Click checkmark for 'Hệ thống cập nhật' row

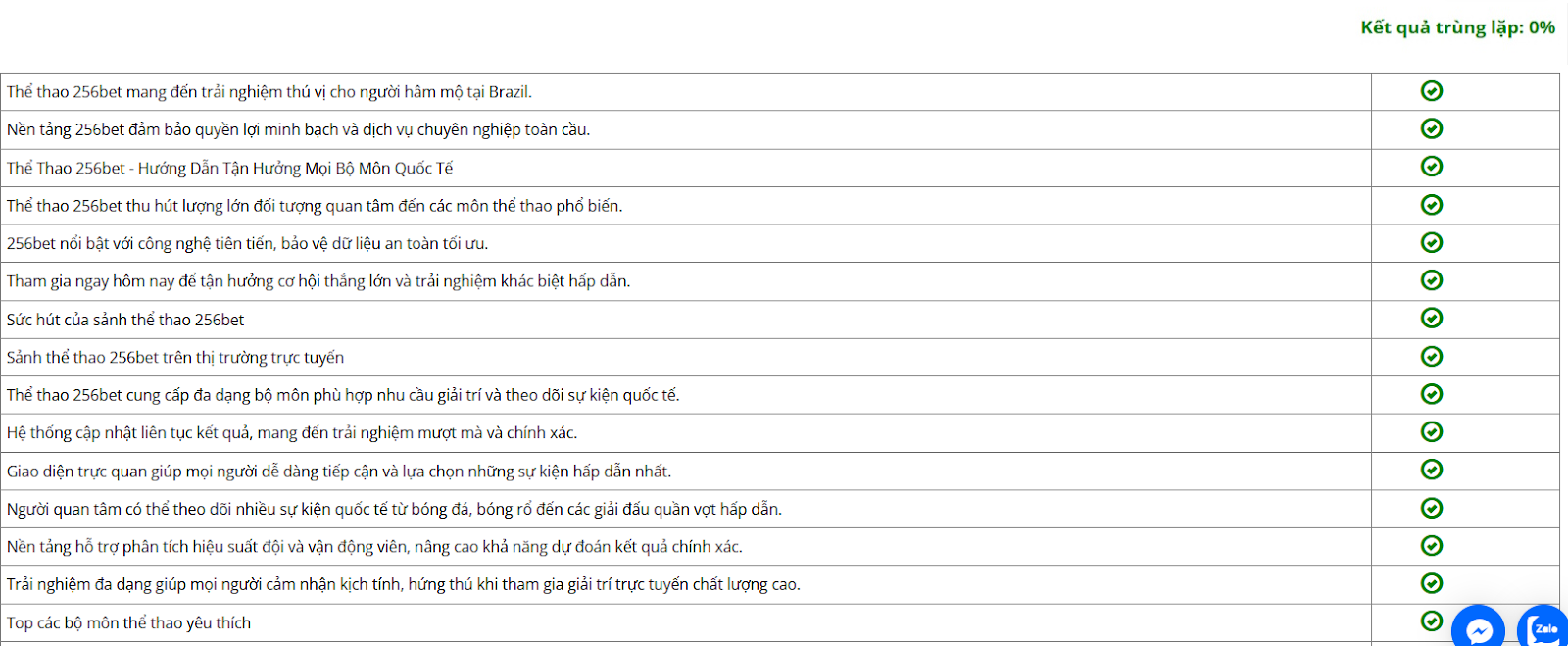click(1432, 432)
